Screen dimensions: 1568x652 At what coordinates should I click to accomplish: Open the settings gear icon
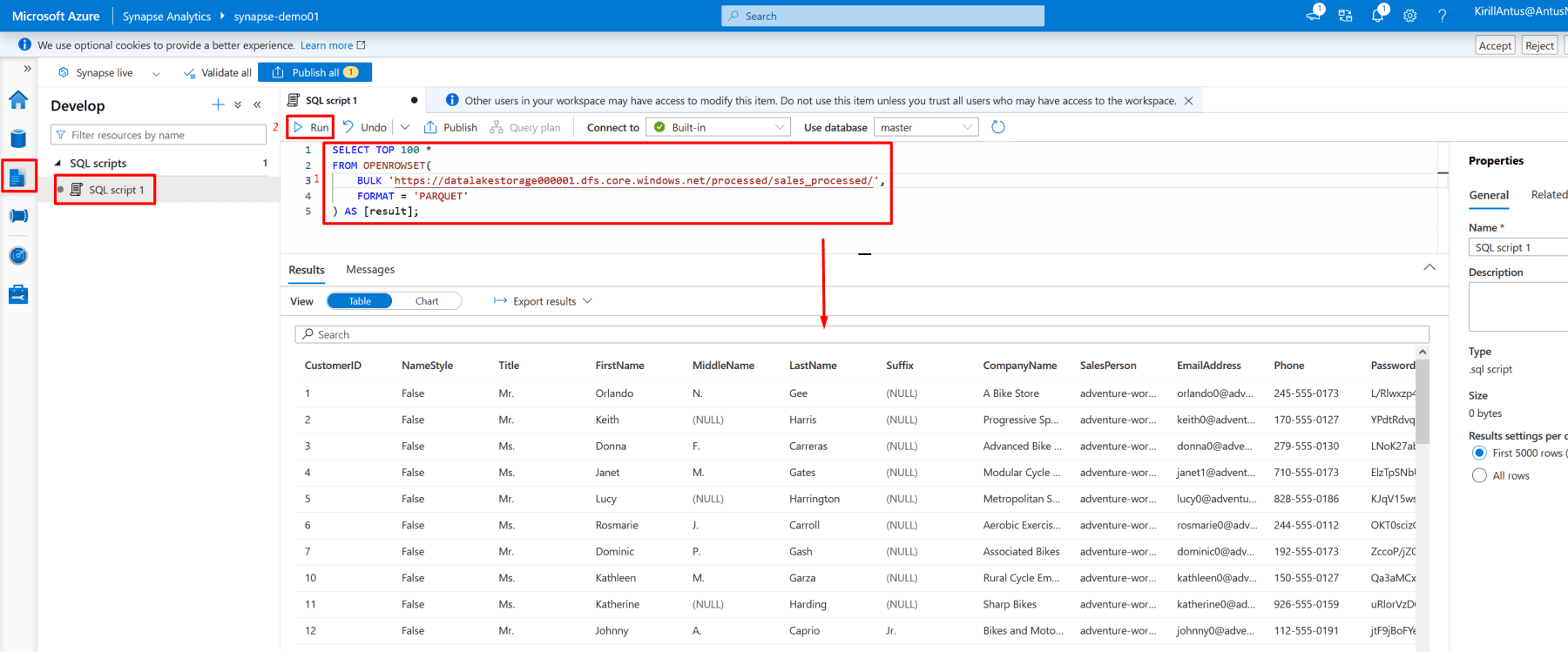(1409, 16)
